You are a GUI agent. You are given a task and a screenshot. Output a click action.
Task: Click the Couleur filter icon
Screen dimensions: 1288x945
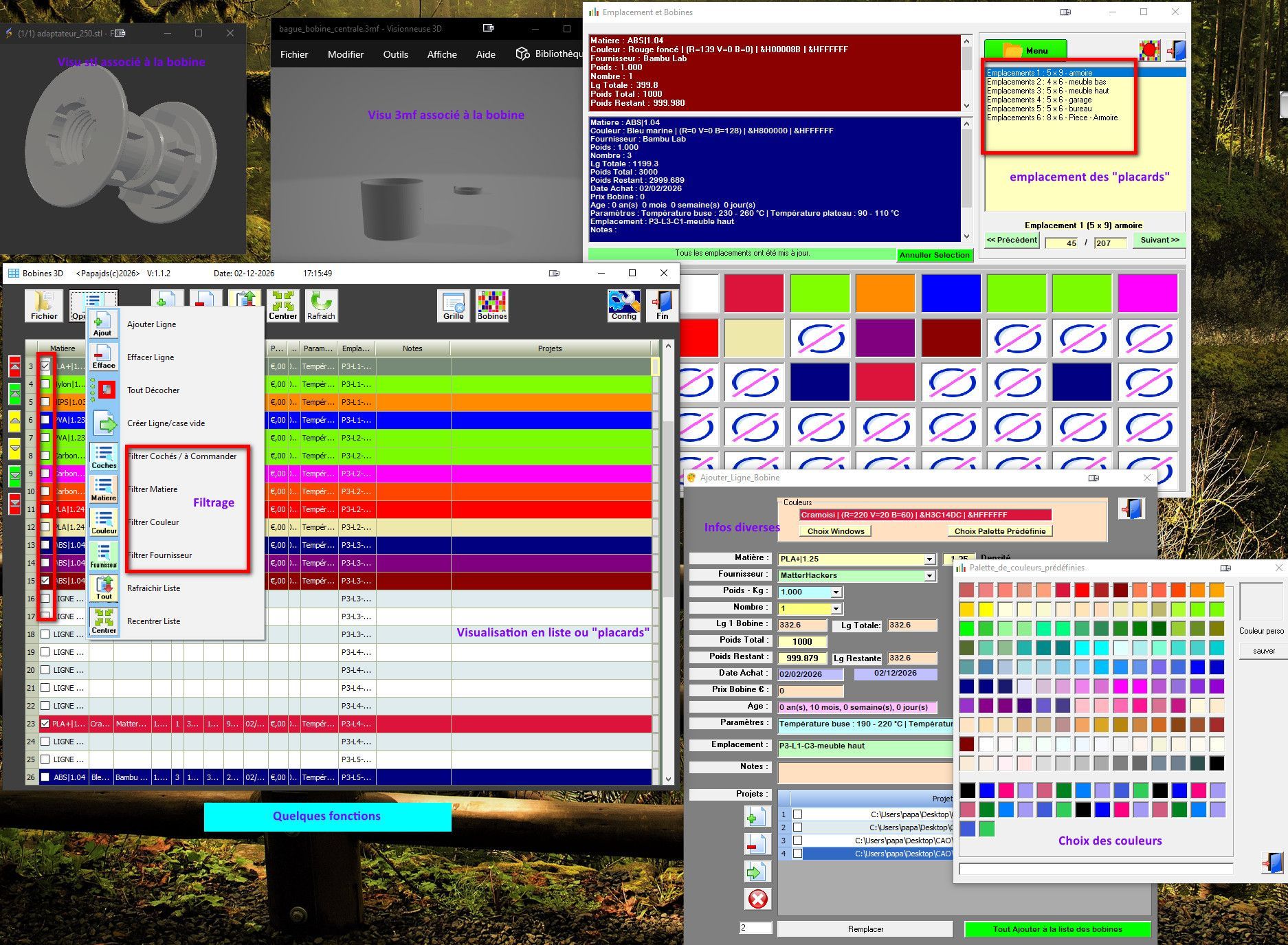coord(104,522)
